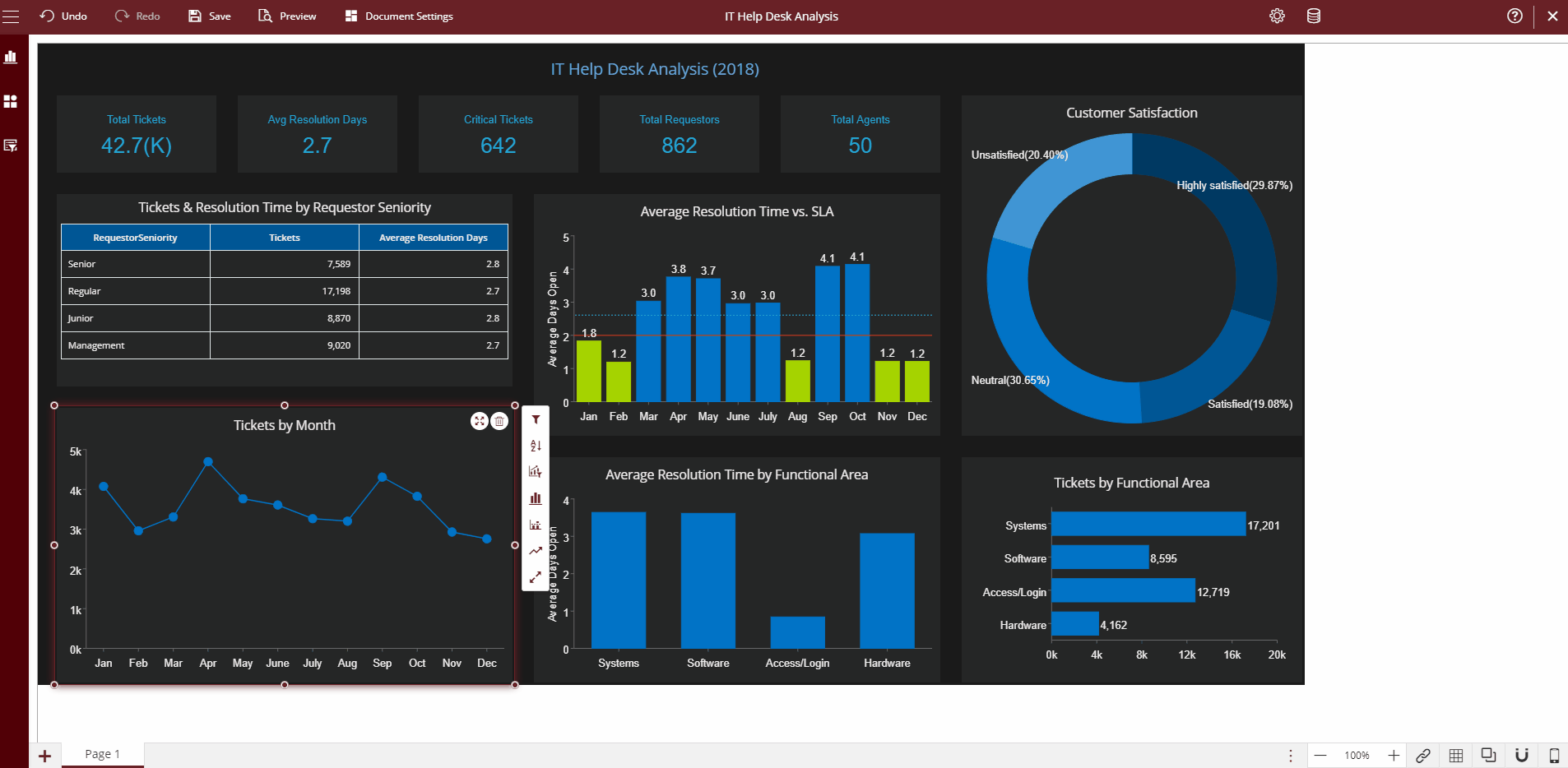Open the widgets panel in left sidebar
The width and height of the screenshot is (1568, 768).
coord(11,102)
